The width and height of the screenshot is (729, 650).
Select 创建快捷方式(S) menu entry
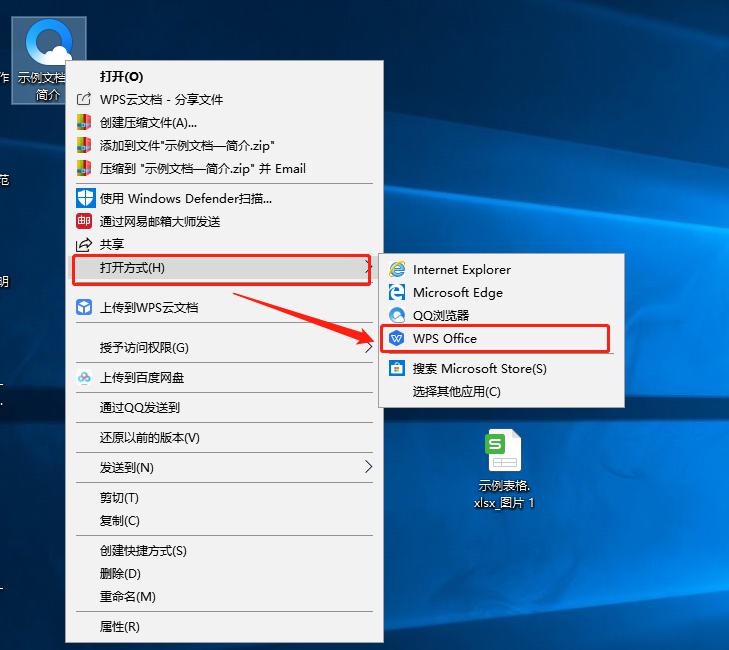tap(225, 551)
